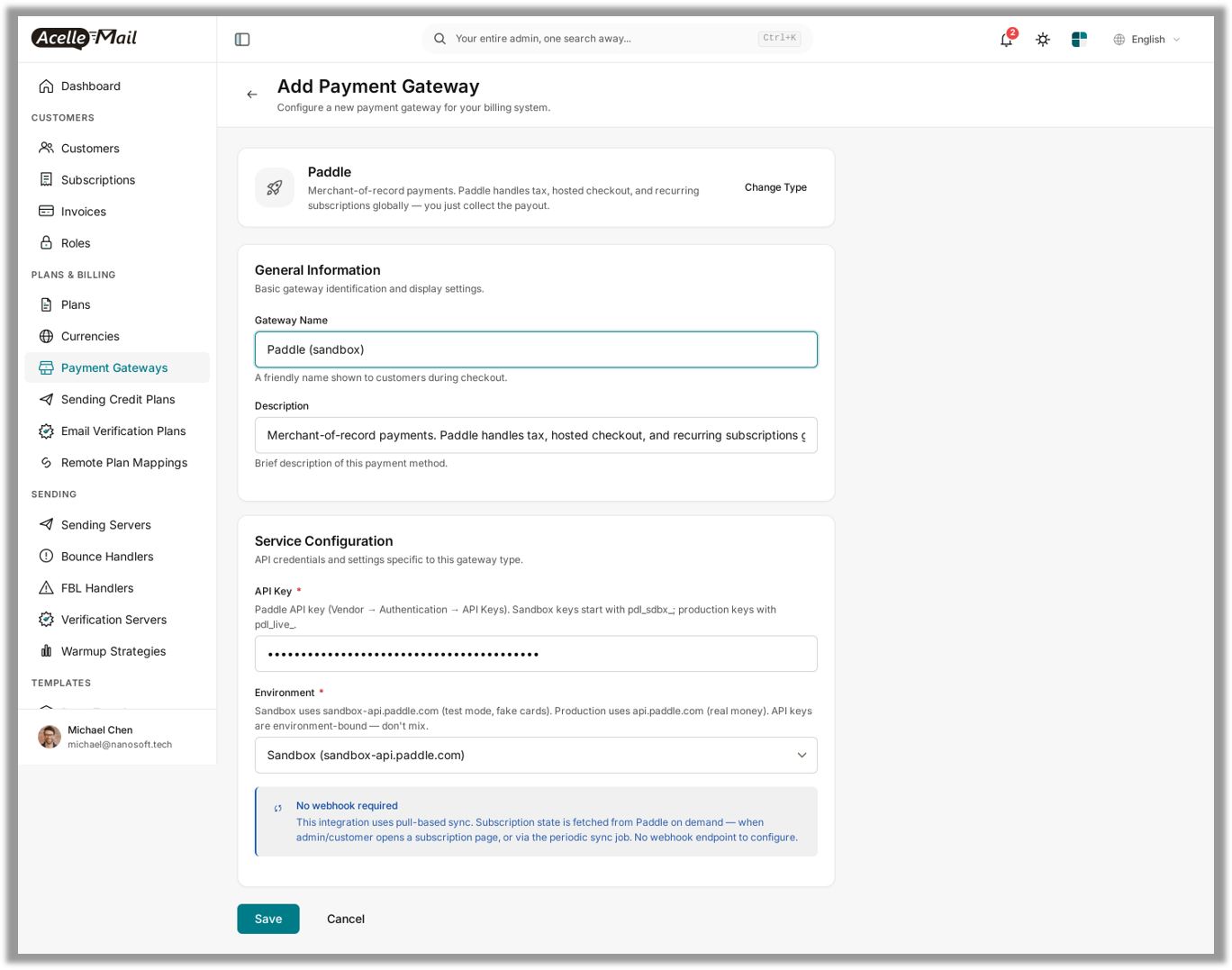Click the 'General Information' heading
The width and height of the screenshot is (1232, 970).
[317, 270]
